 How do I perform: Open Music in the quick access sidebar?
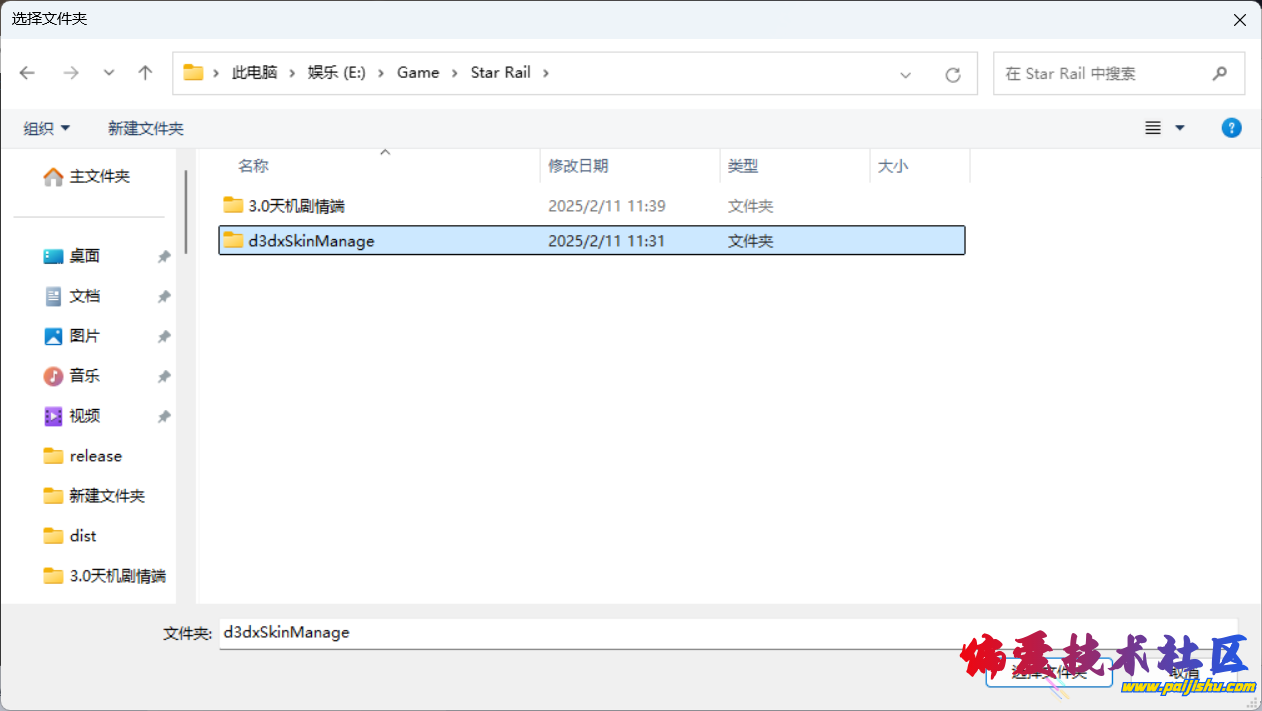click(84, 376)
